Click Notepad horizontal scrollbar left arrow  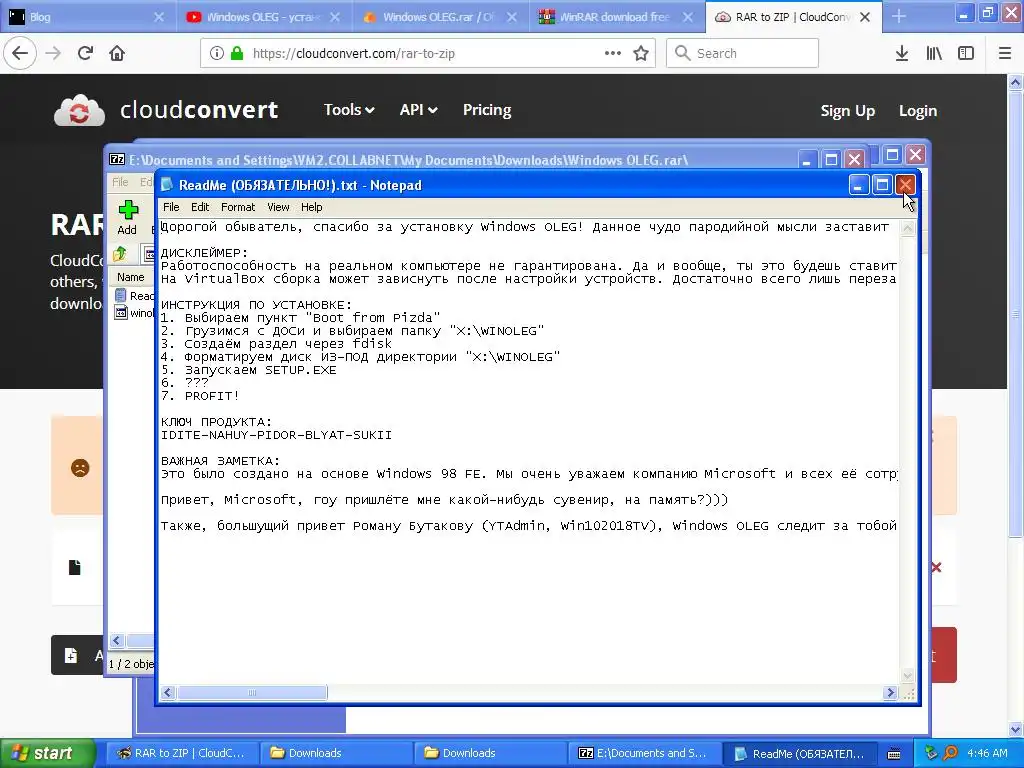[x=168, y=692]
